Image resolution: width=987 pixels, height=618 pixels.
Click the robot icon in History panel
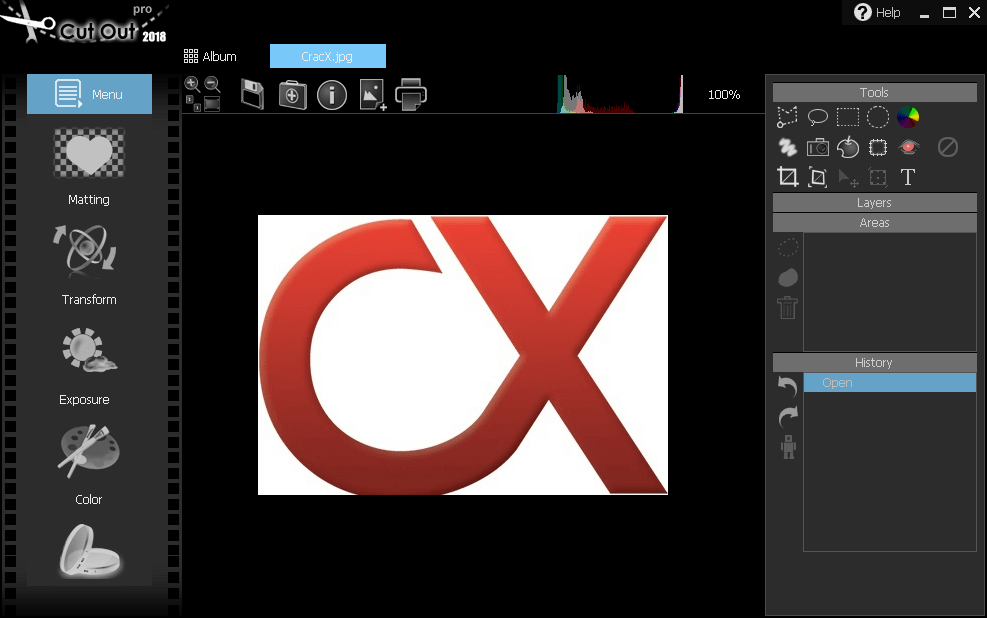click(788, 447)
